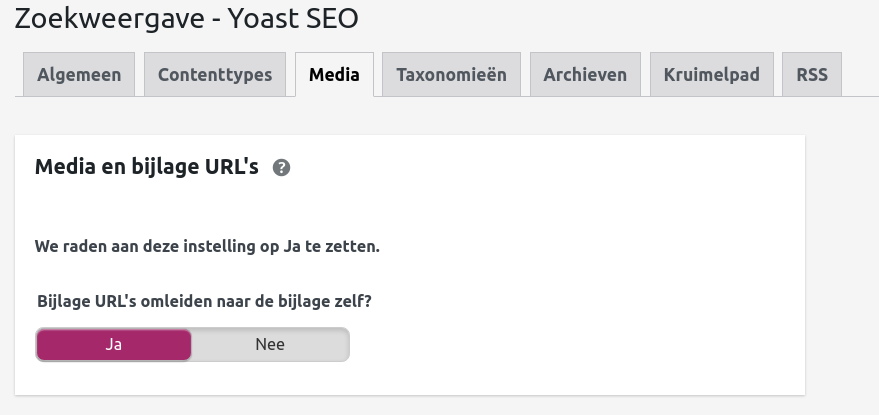Click the empty tab bar area after RSS
Viewport: 879px width, 415px height.
click(860, 75)
